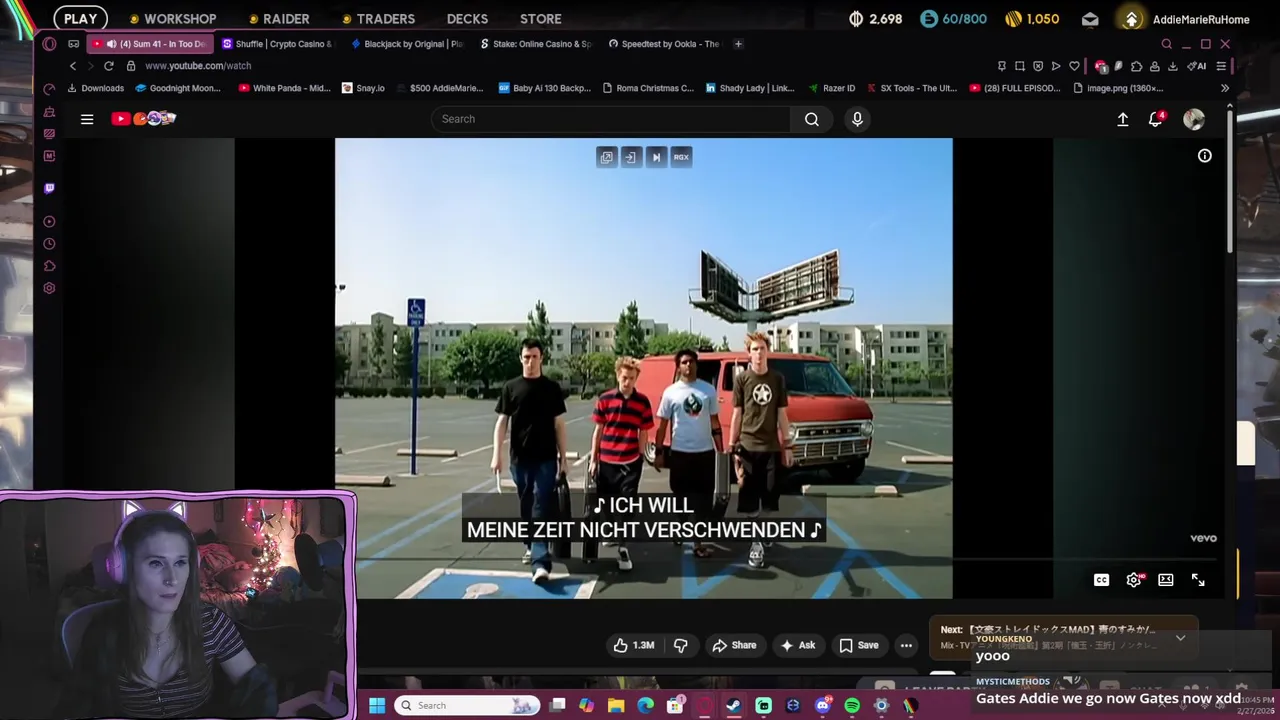Screen dimensions: 1280x720
Task: Open Easy Setup sliders icon
Action: (1221, 66)
